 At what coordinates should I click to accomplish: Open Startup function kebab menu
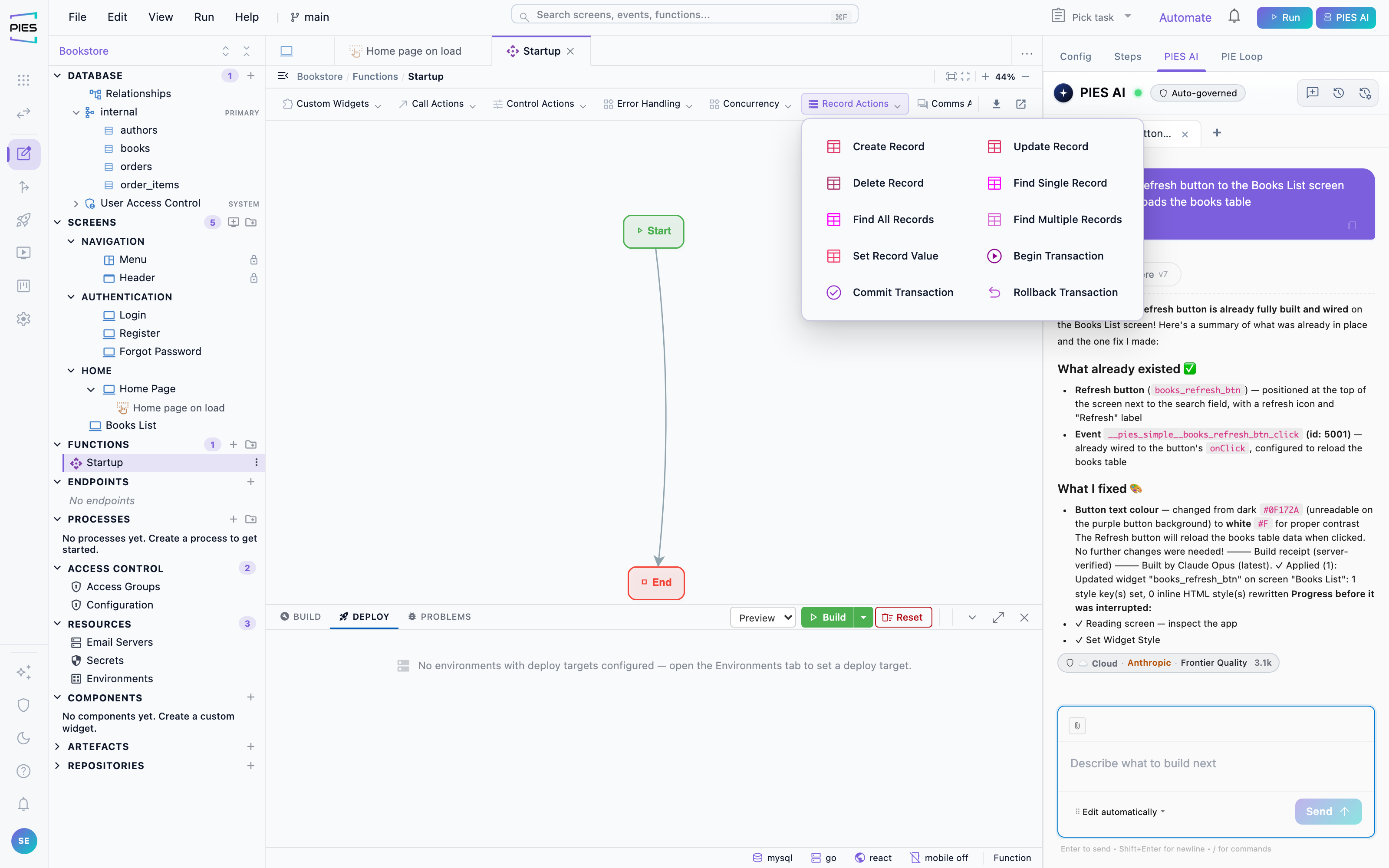tap(256, 463)
